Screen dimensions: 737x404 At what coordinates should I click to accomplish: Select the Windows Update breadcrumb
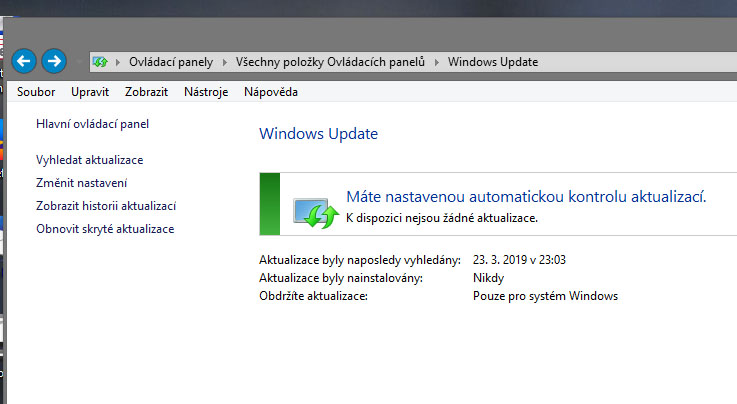pyautogui.click(x=493, y=62)
